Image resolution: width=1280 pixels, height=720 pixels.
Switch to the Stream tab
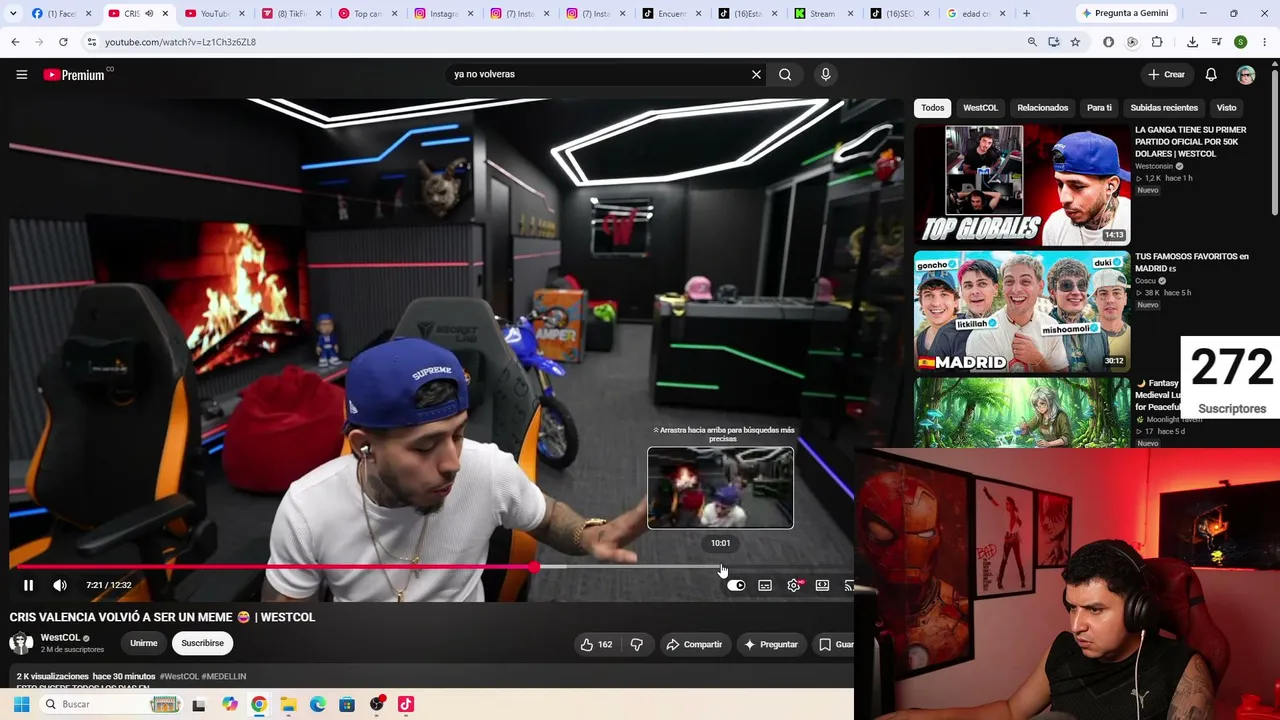tap(824, 14)
